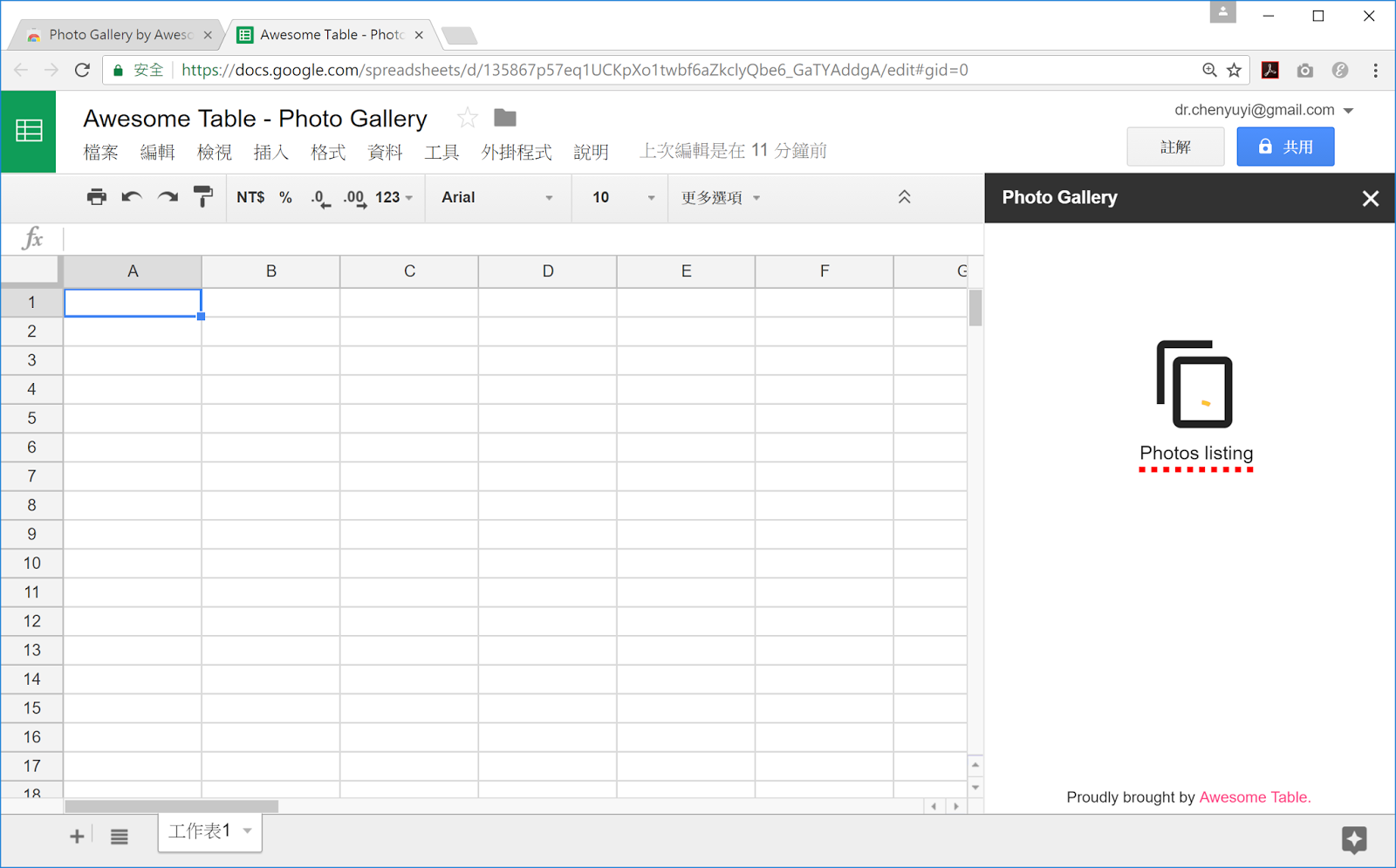This screenshot has height=868, width=1396.
Task: Click the scroll down arrow
Action: 975,787
